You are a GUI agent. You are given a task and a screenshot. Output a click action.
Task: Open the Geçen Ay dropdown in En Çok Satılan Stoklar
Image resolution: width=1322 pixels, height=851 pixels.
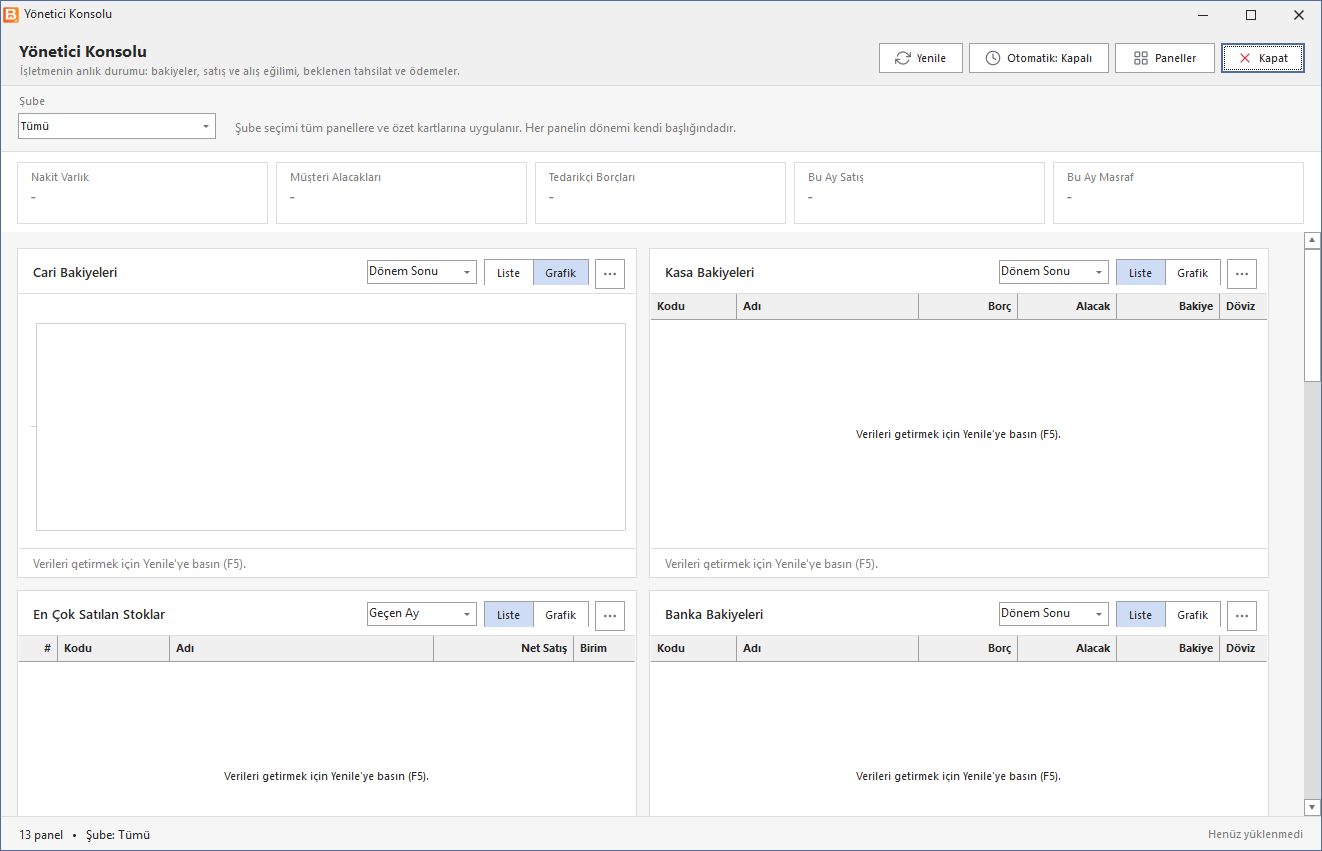(422, 614)
